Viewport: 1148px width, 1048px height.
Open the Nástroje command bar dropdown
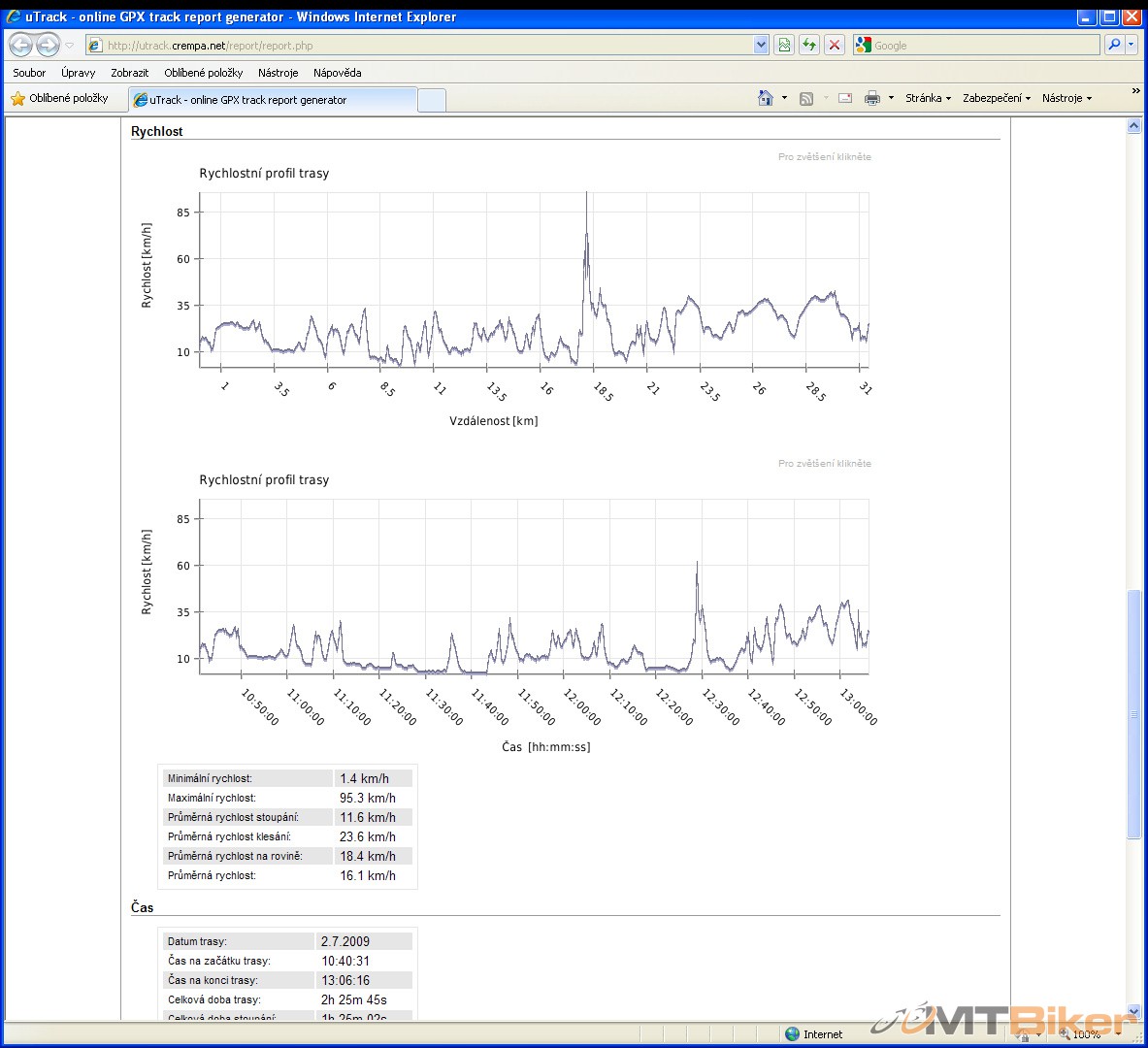coord(1066,98)
